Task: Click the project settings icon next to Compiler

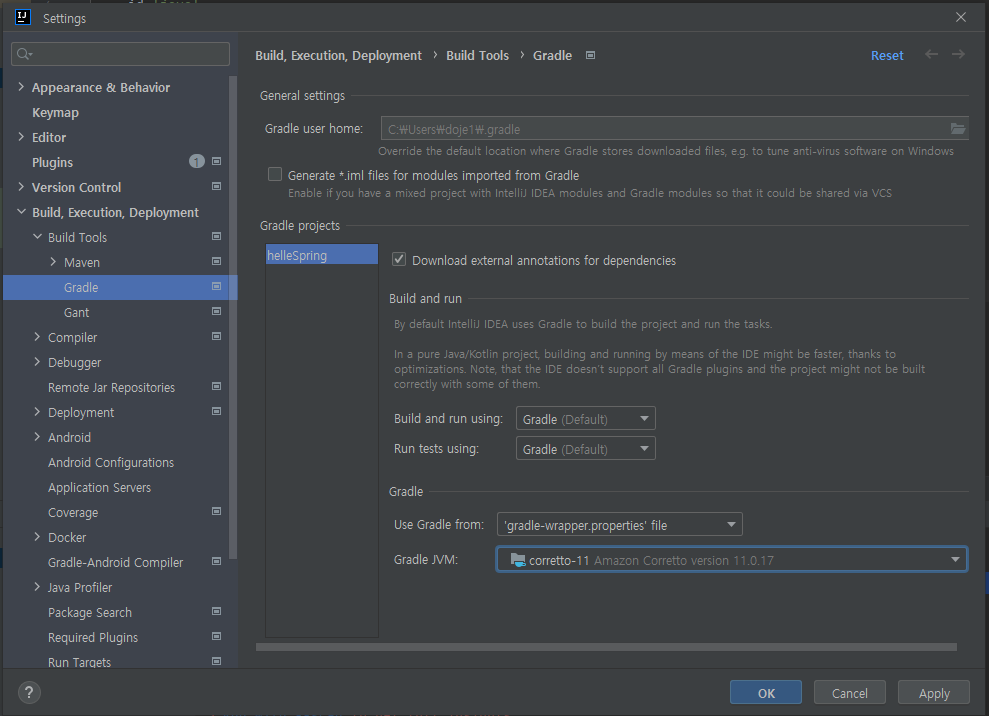Action: 216,336
